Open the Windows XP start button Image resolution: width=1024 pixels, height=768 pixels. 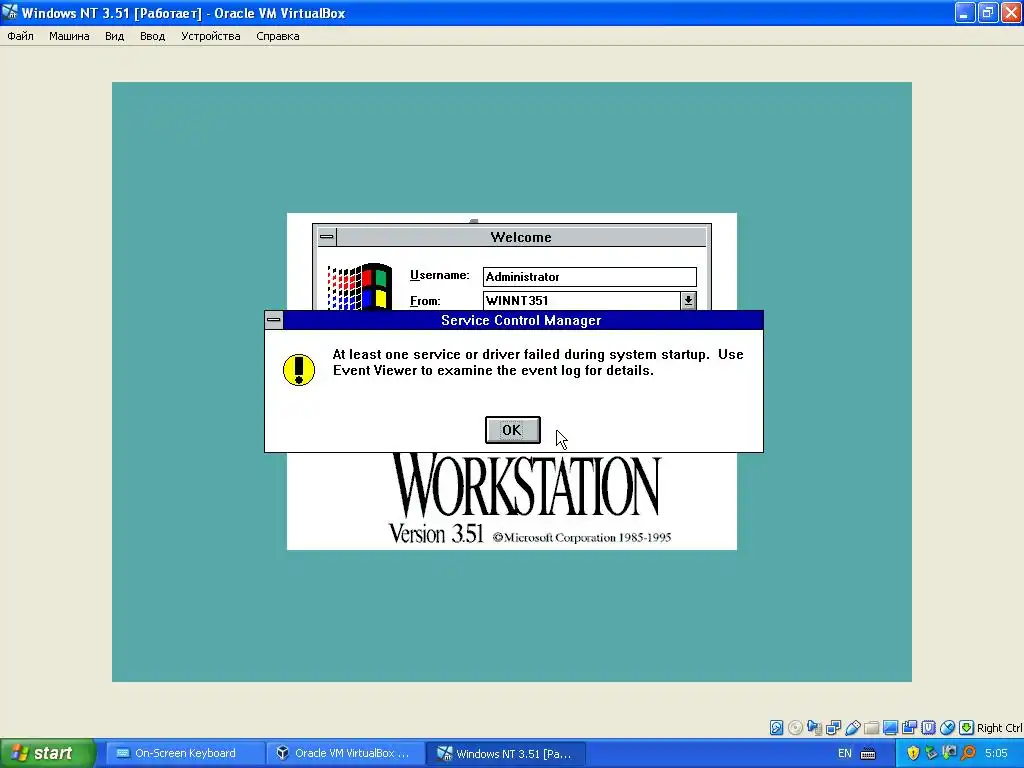pos(48,753)
